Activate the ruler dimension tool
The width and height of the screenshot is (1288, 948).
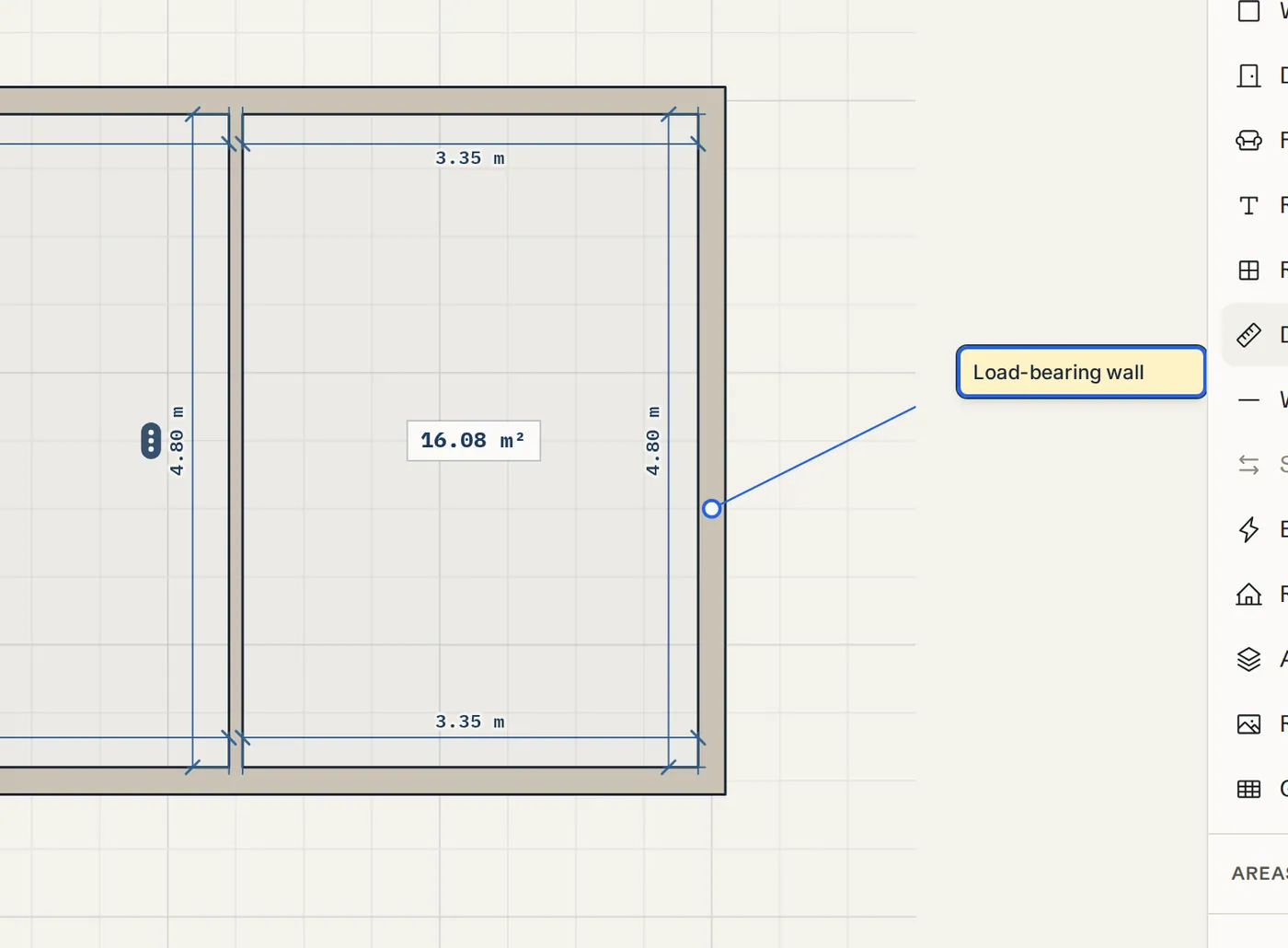[1248, 335]
